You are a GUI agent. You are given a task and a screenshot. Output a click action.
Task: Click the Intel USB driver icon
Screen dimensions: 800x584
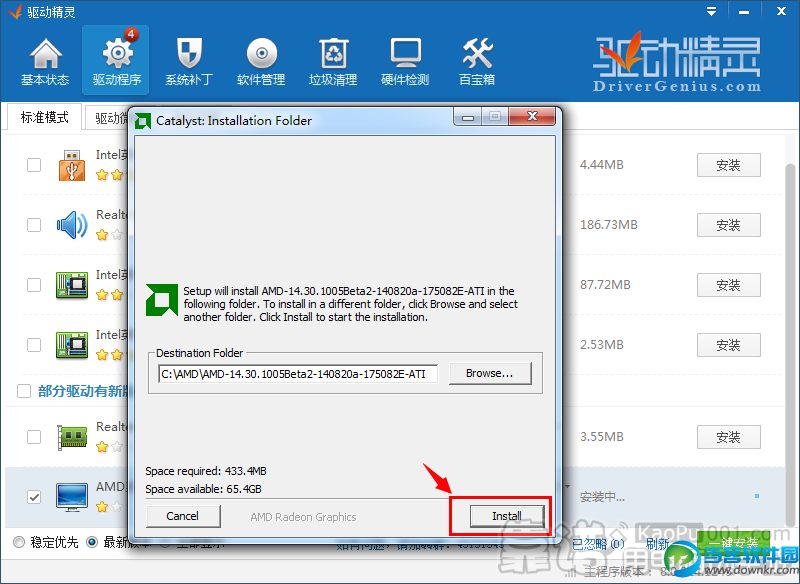tap(71, 165)
